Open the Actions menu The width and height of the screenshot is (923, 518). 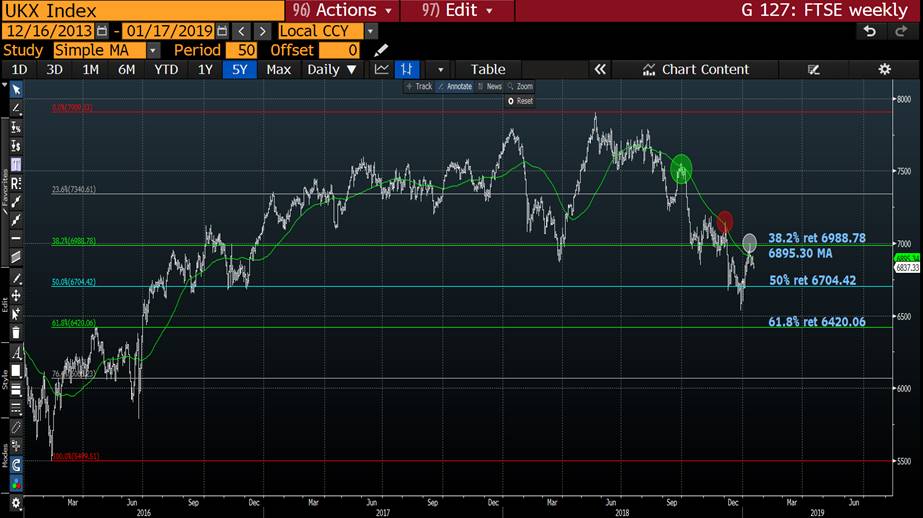[343, 10]
